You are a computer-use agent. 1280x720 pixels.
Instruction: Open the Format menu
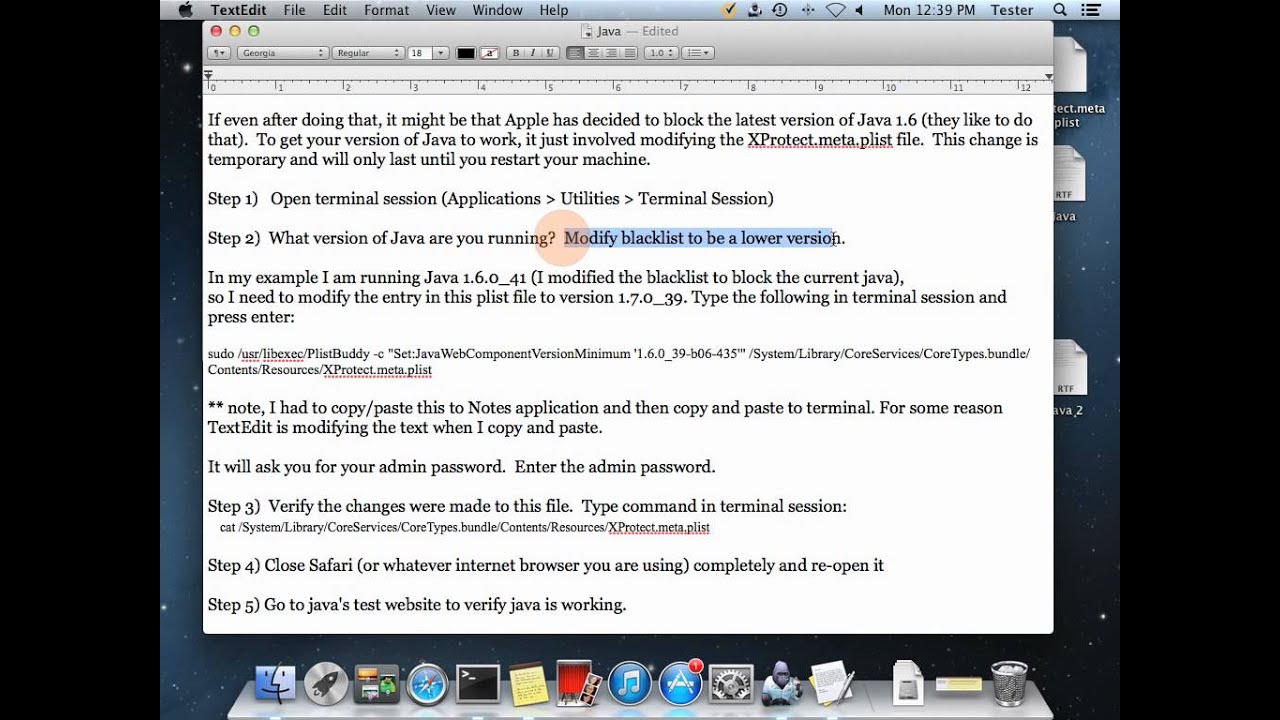tap(387, 10)
